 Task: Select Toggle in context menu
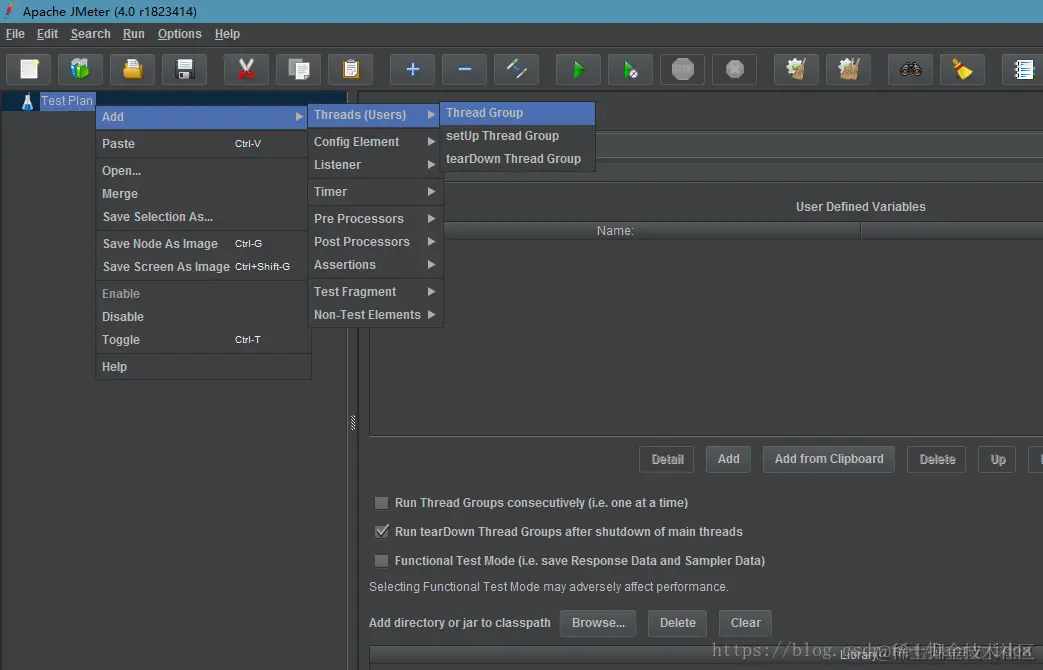(x=202, y=340)
